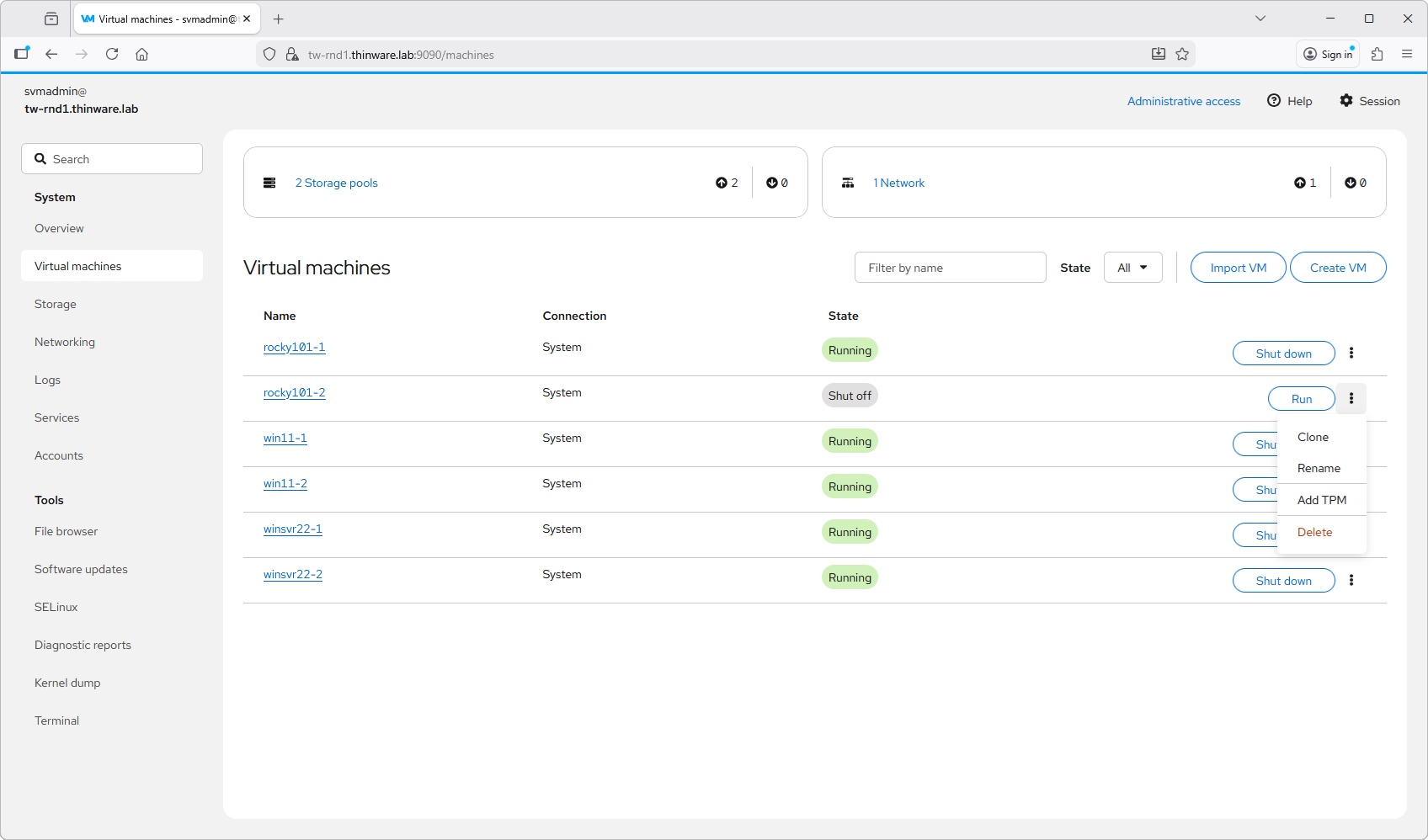This screenshot has height=840, width=1428.
Task: Open Storage in the sidebar
Action: pos(56,305)
